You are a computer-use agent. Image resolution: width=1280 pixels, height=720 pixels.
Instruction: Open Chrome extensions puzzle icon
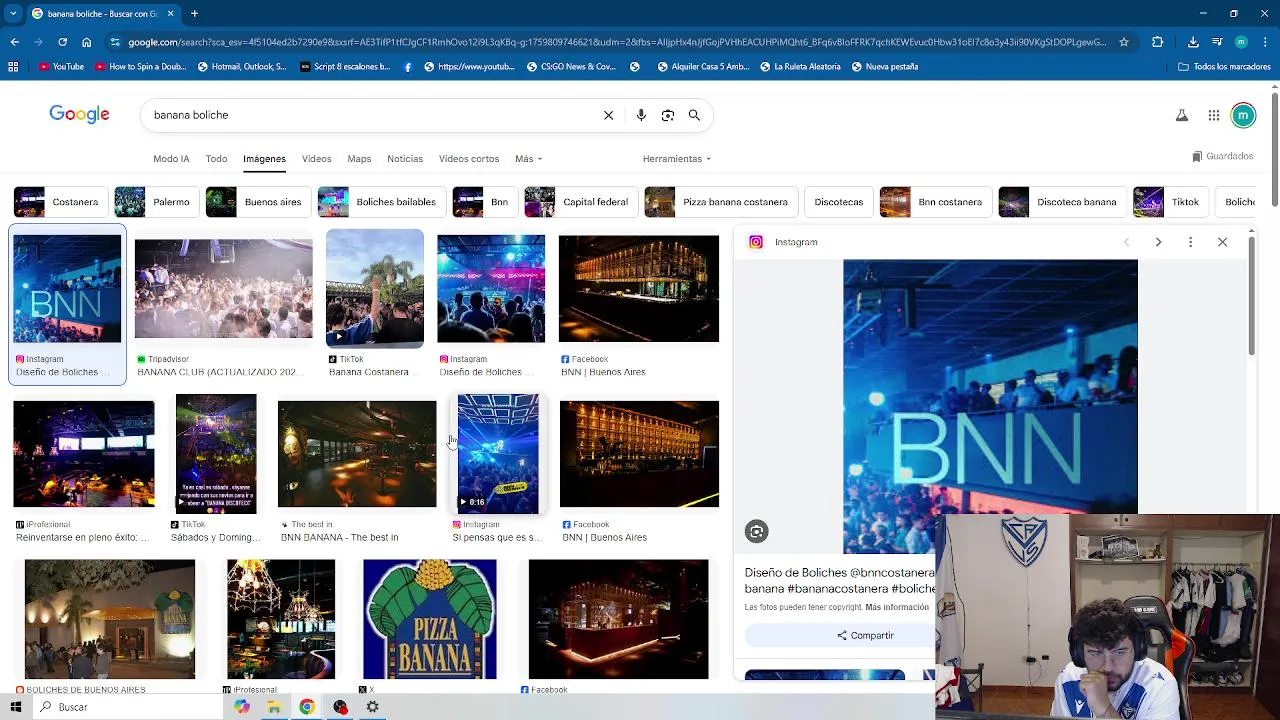tap(1158, 42)
